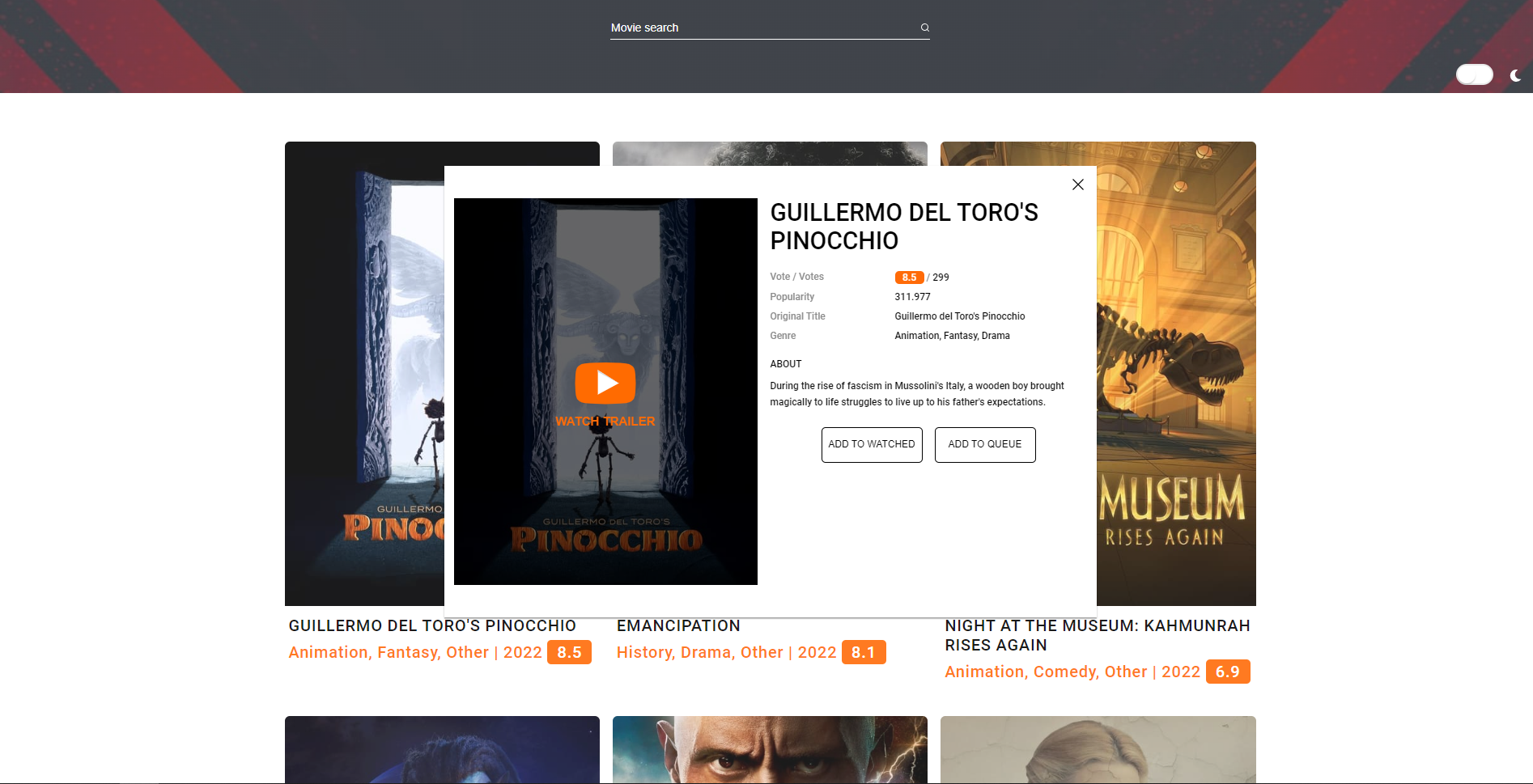
Task: Click the 8.1 rating badge for Emancipation
Action: pos(864,652)
